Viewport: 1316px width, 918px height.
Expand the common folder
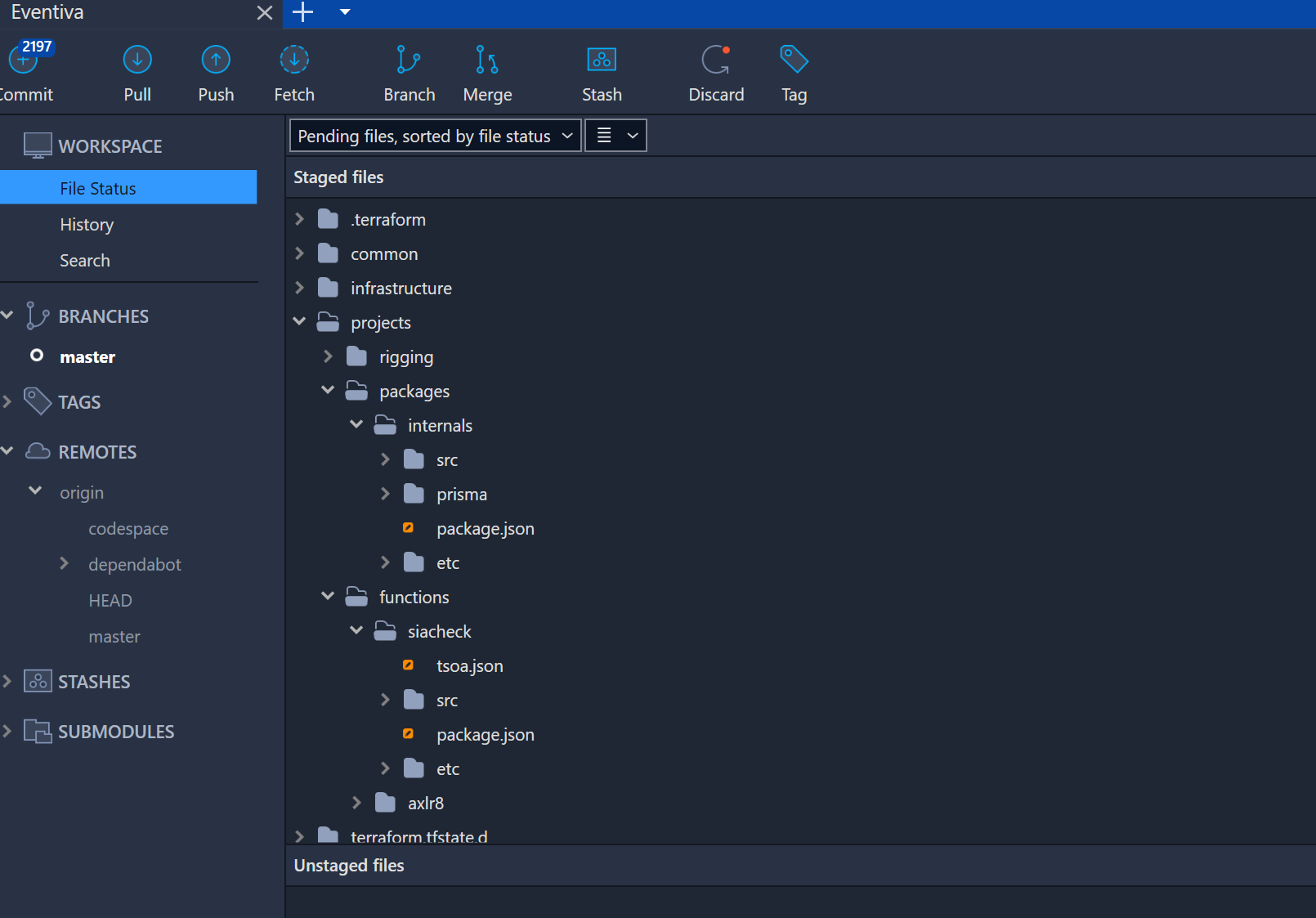[299, 253]
